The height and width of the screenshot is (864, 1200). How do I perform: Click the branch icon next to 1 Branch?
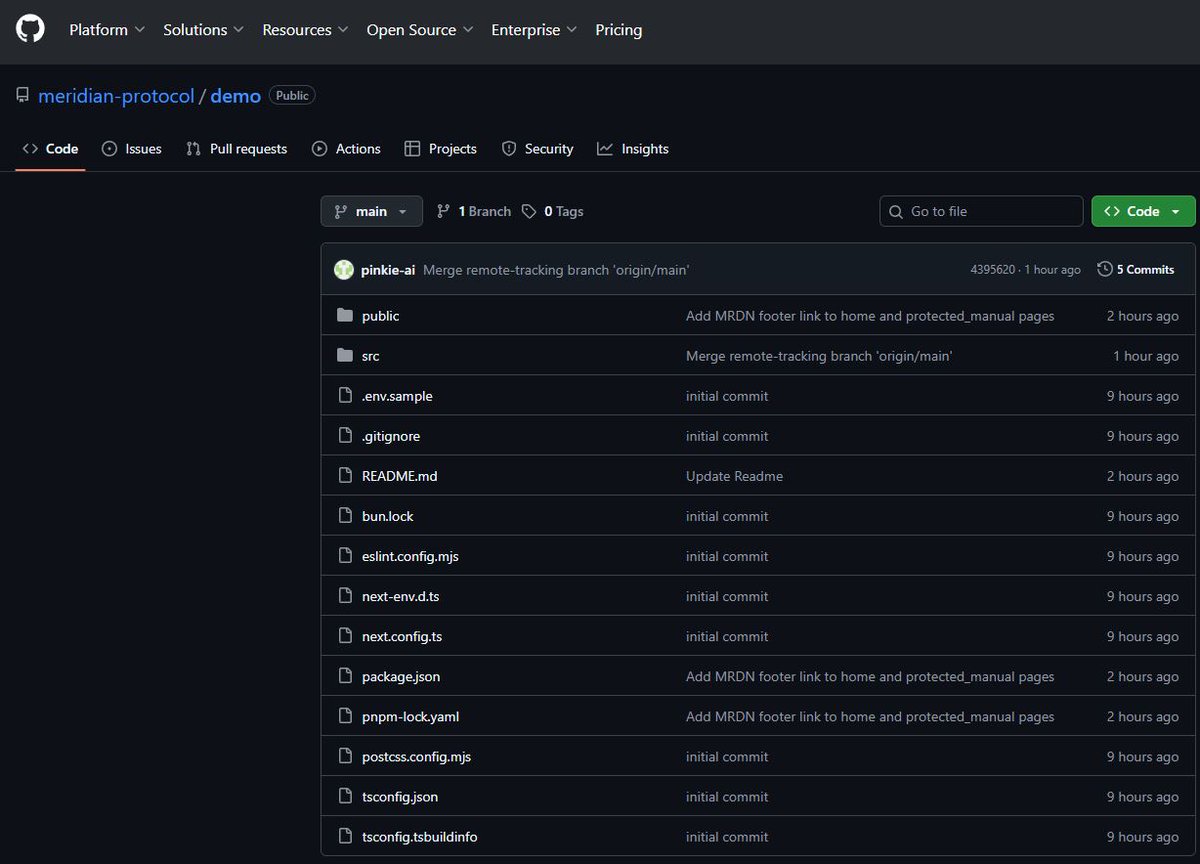(x=442, y=211)
